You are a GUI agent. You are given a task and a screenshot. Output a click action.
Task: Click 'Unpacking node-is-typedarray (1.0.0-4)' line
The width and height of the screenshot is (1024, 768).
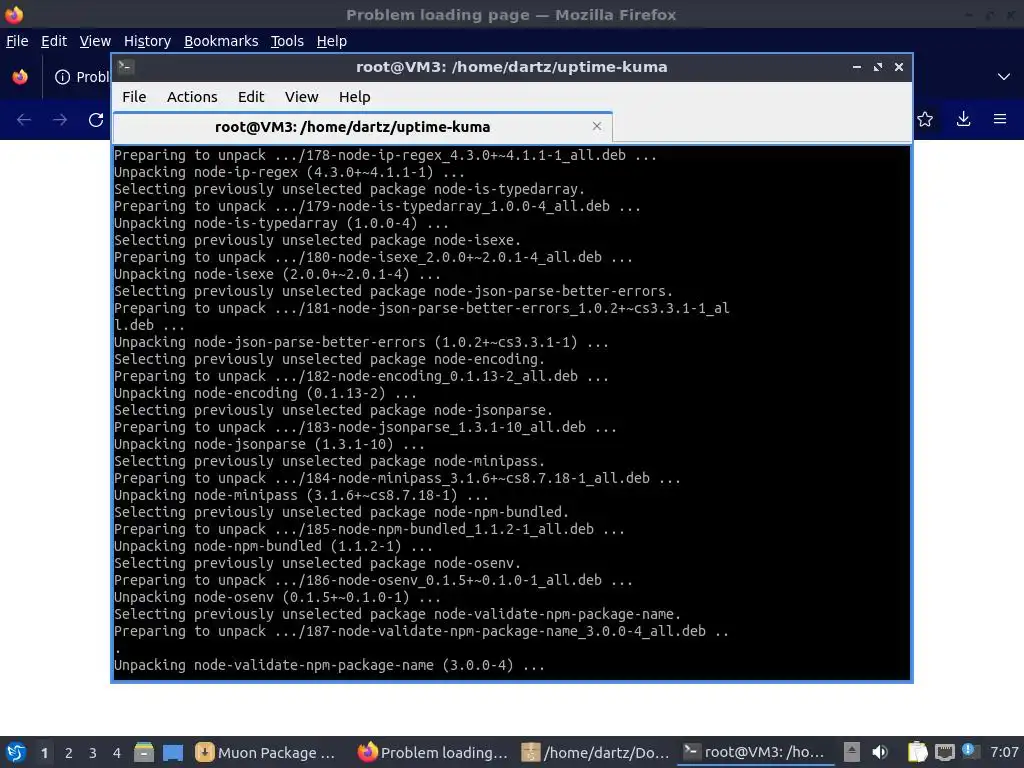tap(281, 223)
